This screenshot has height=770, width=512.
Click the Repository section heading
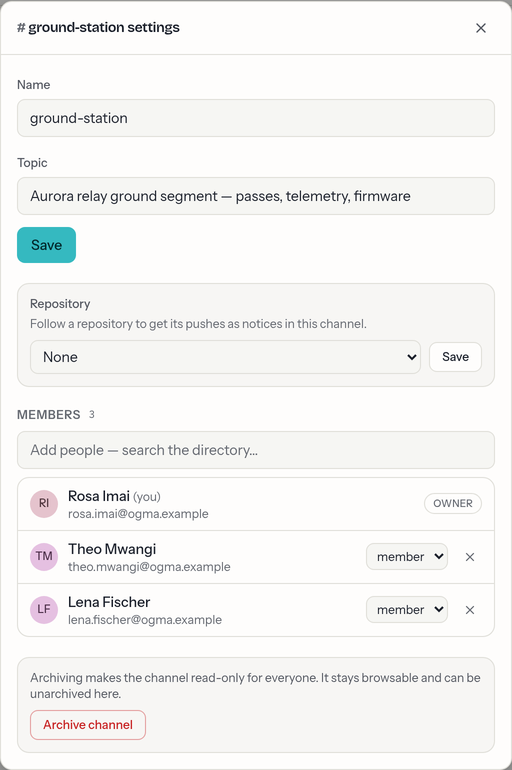point(60,304)
